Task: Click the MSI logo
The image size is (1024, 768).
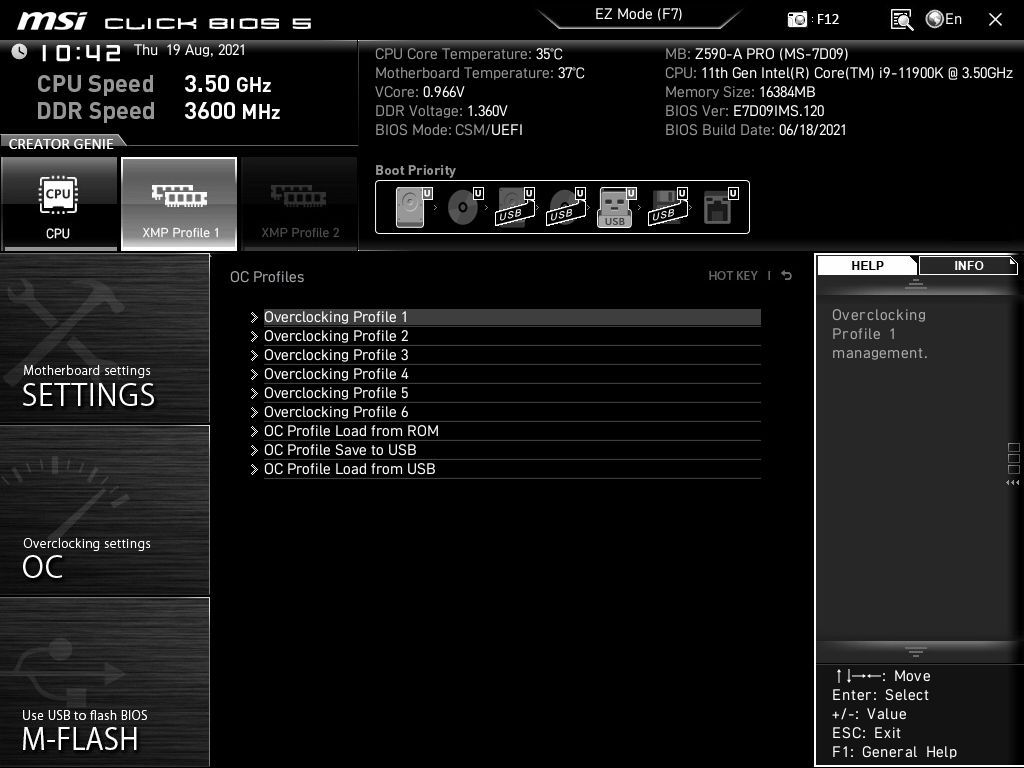Action: coord(52,21)
